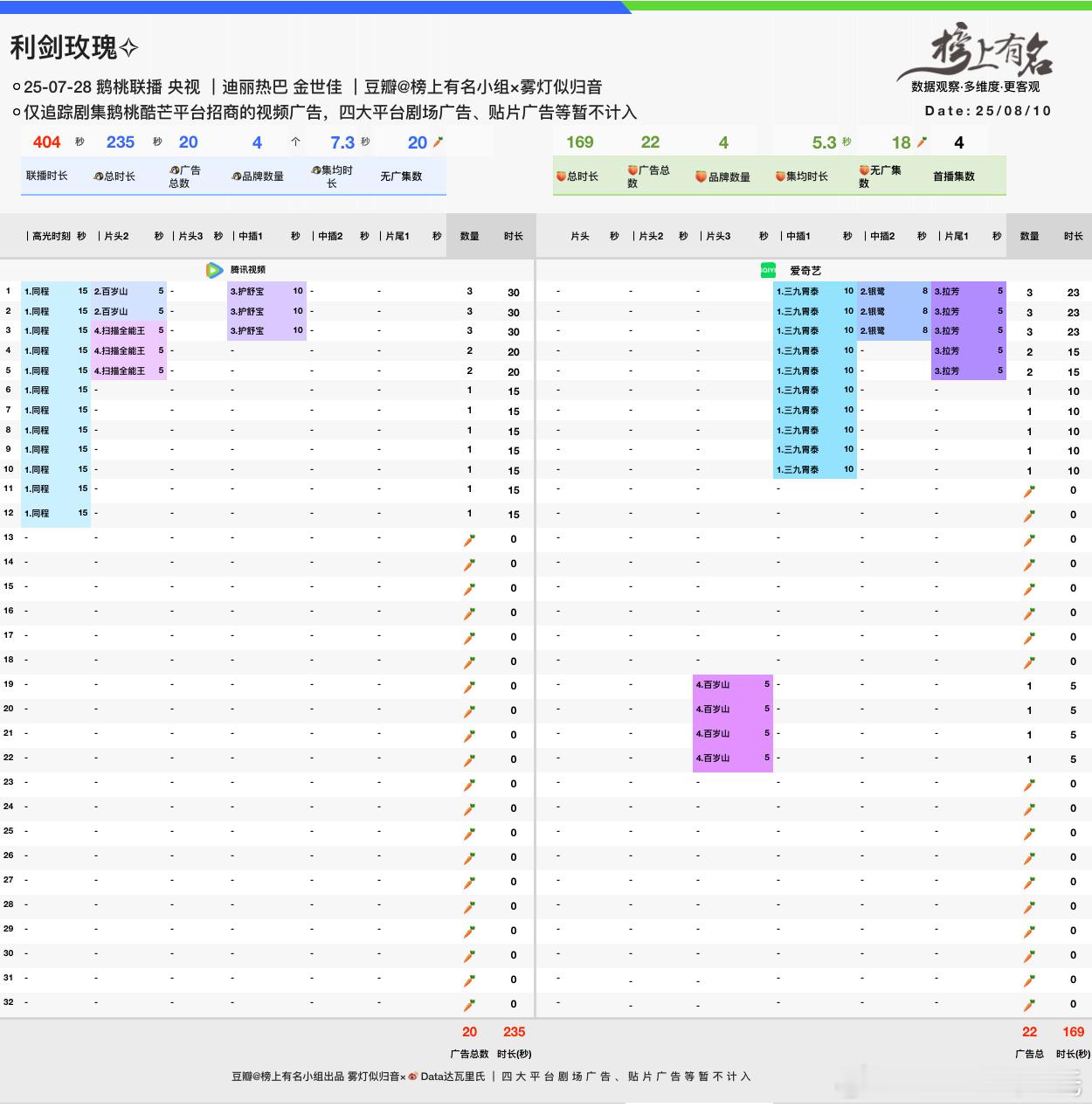
Task: Click iQiyi carrot icon in row 18
Action: coord(1029,662)
